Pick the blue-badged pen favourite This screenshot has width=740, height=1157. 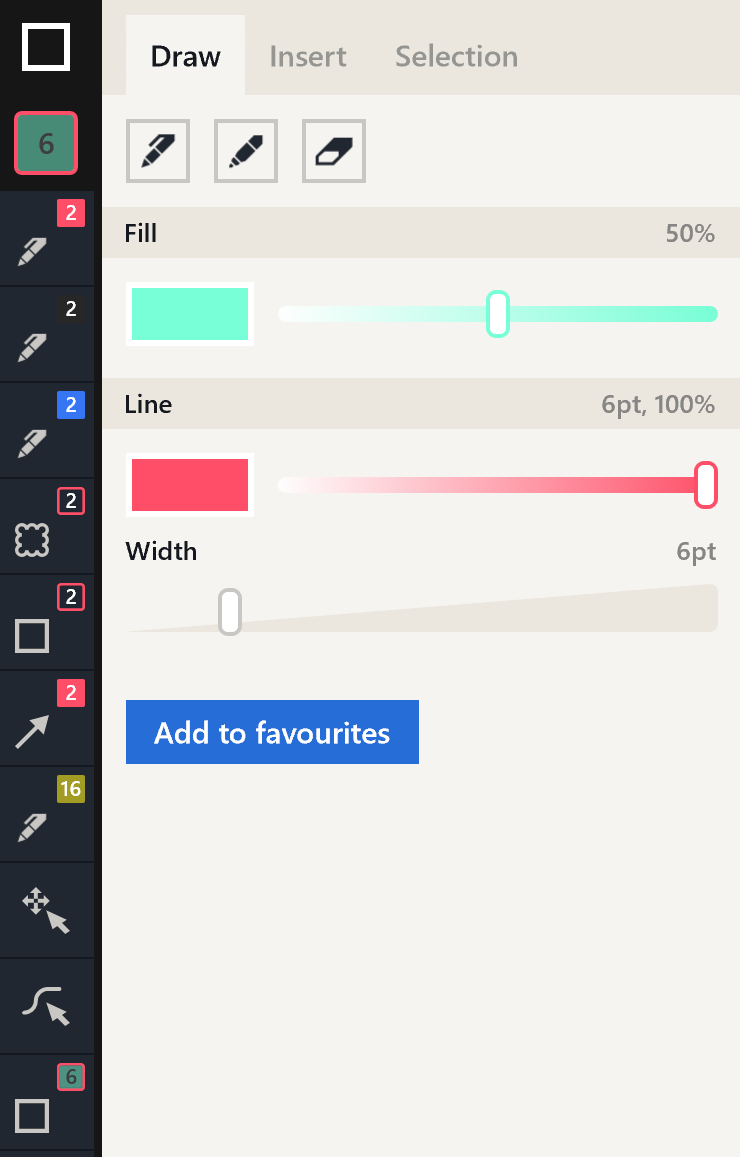[x=47, y=431]
